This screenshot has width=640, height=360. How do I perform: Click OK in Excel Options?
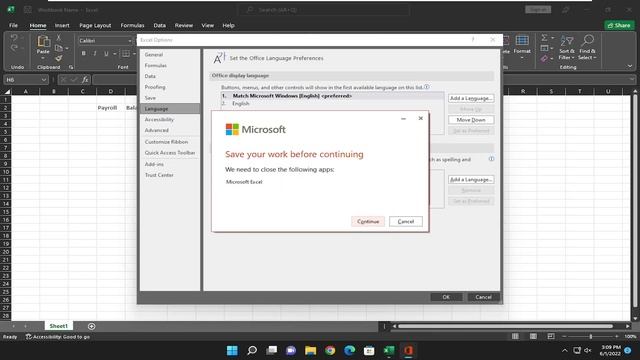coord(446,297)
